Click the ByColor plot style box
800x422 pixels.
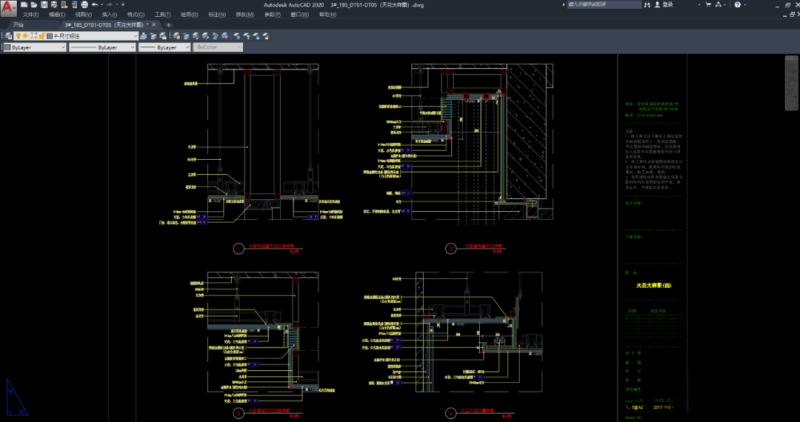218,47
